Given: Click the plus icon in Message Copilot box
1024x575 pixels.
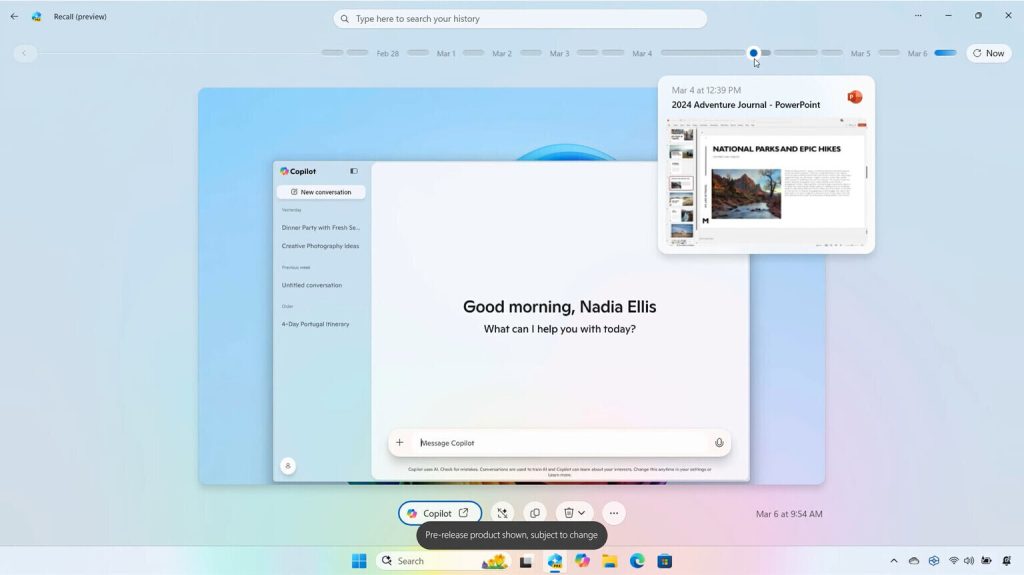Looking at the screenshot, I should (400, 443).
